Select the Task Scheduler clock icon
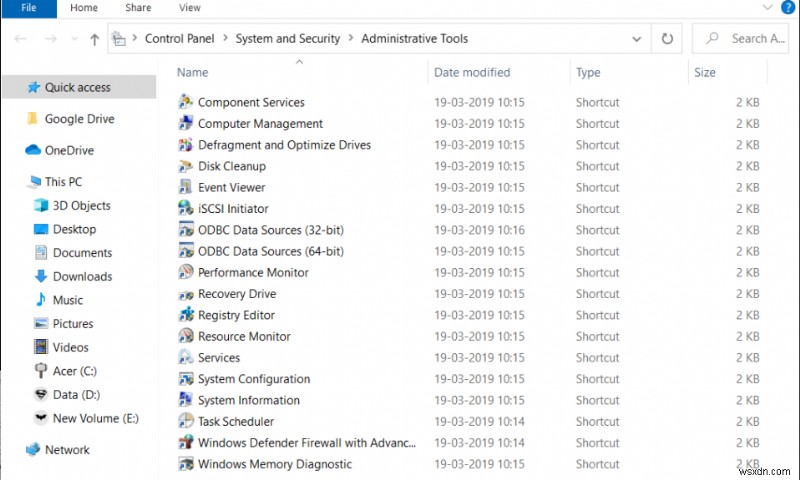800x480 pixels. (x=185, y=421)
